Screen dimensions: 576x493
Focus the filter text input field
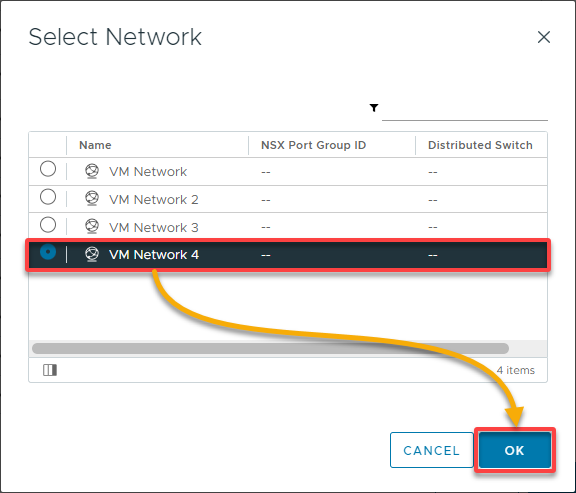[x=465, y=109]
